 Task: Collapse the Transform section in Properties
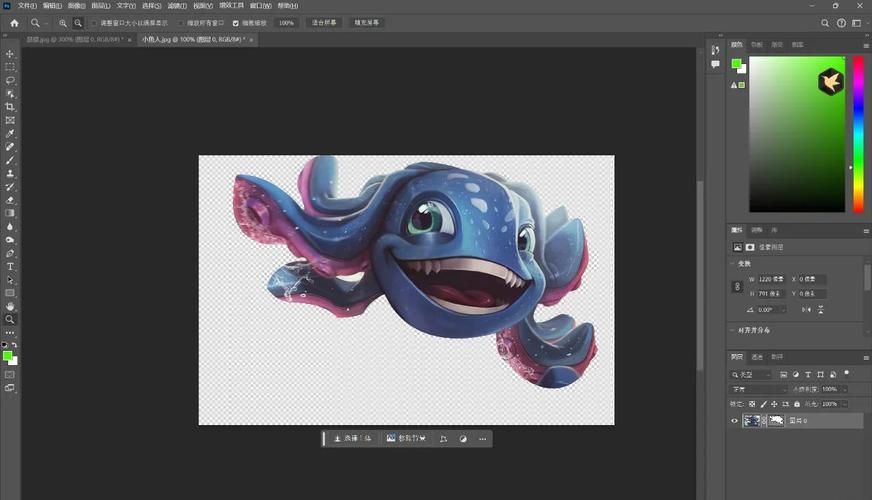click(732, 264)
